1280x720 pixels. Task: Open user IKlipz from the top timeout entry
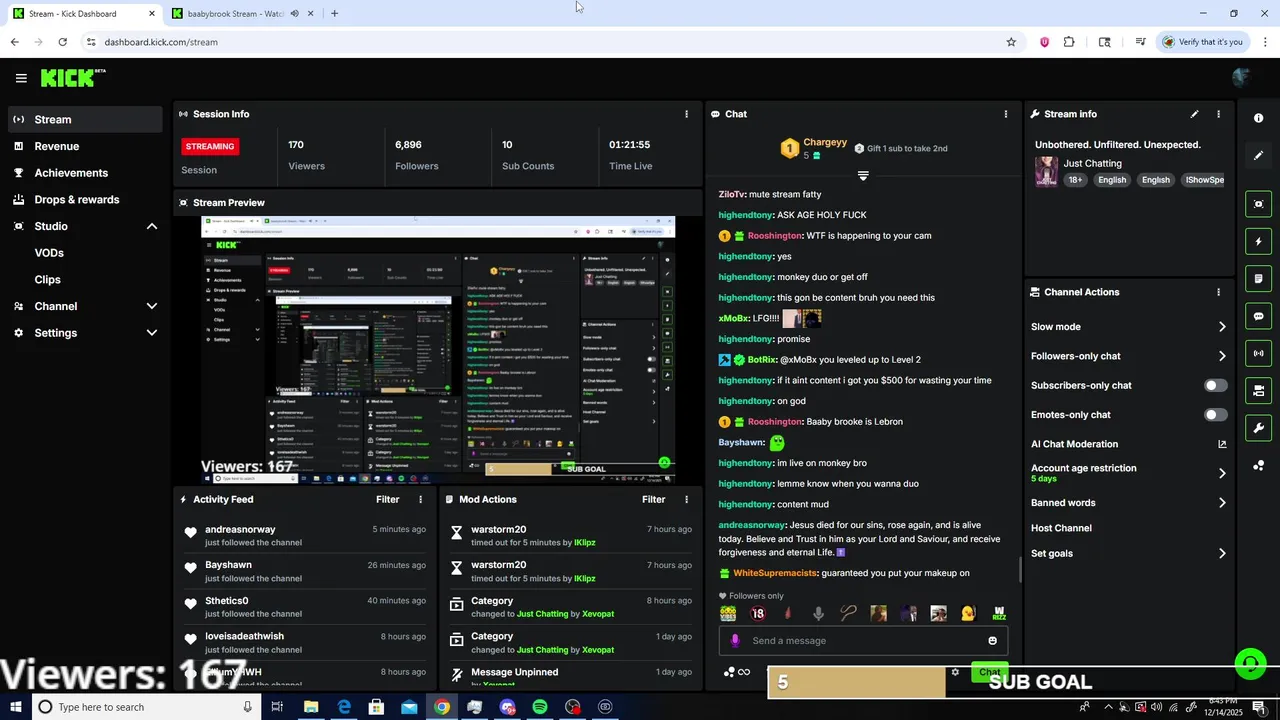pyautogui.click(x=585, y=543)
